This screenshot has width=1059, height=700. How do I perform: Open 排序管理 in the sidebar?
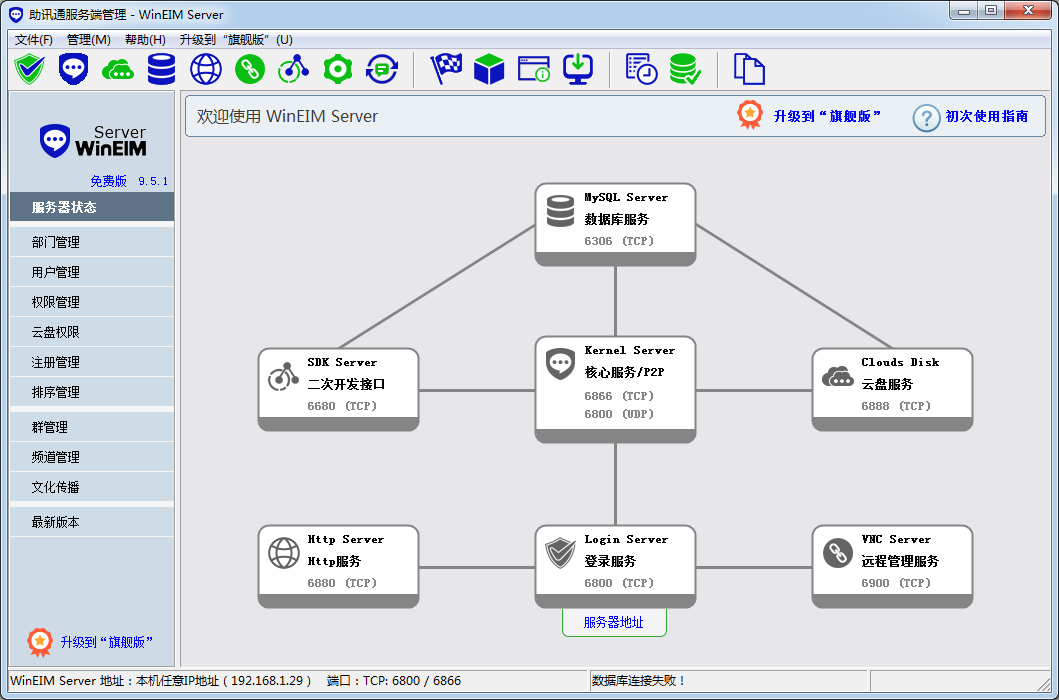(x=92, y=392)
